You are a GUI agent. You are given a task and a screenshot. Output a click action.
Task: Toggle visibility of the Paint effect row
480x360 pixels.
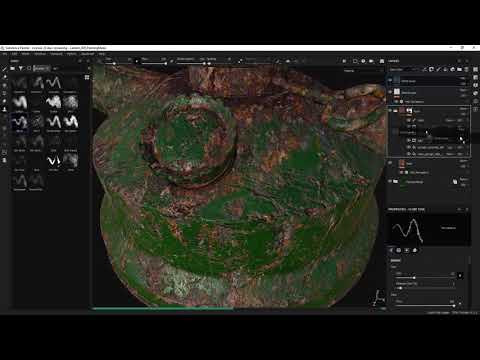pyautogui.click(x=409, y=120)
